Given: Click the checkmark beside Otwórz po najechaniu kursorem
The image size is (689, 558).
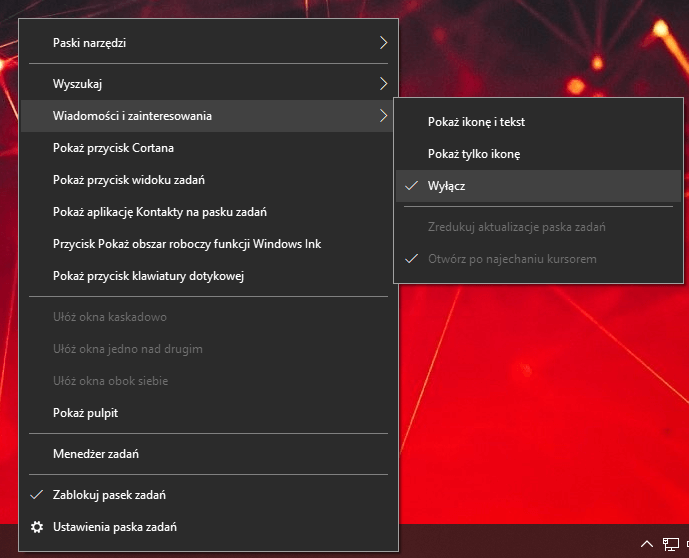Looking at the screenshot, I should (x=411, y=259).
